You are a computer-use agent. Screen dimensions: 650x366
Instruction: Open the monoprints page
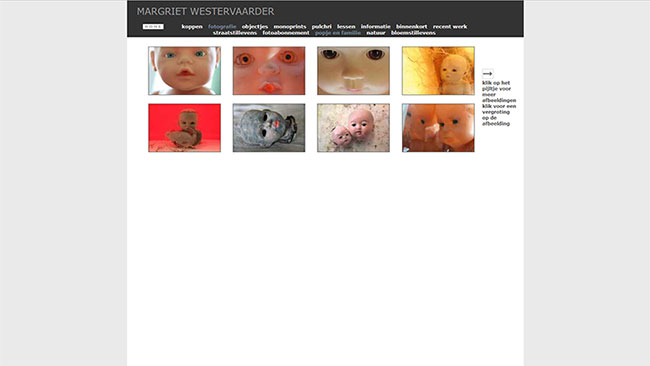pyautogui.click(x=290, y=27)
